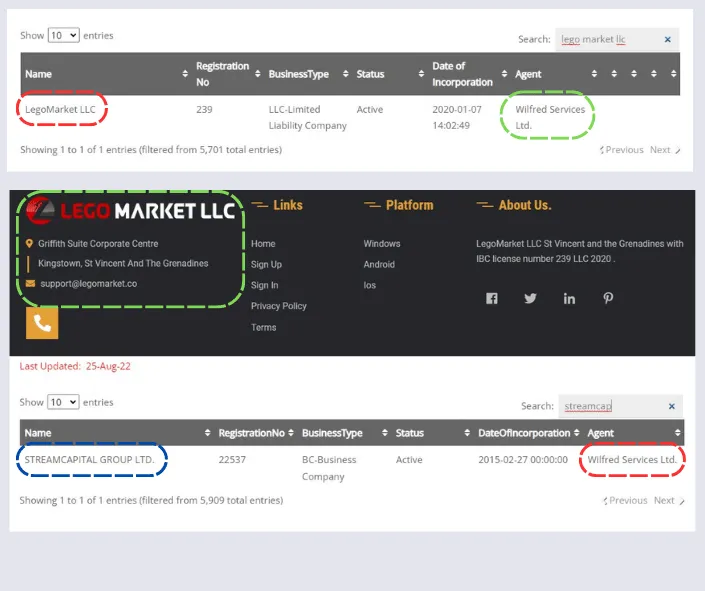Select registration number 22537 cell

[x=232, y=460]
